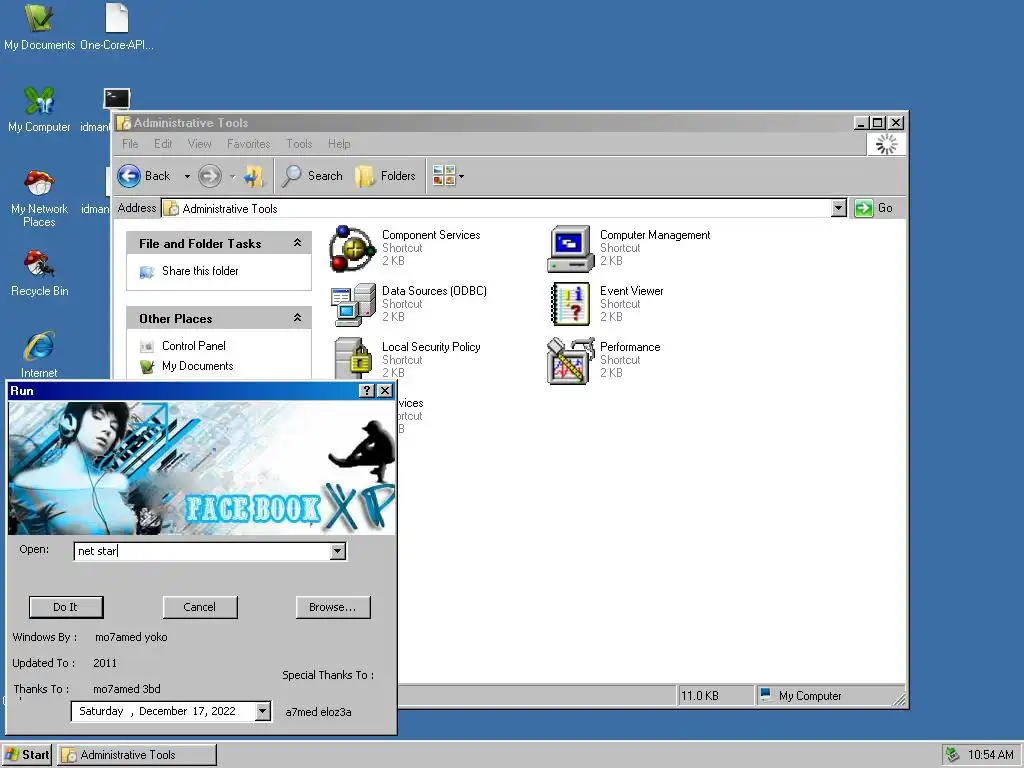The image size is (1024, 768).
Task: Open the Favorites menu
Action: [x=248, y=144]
